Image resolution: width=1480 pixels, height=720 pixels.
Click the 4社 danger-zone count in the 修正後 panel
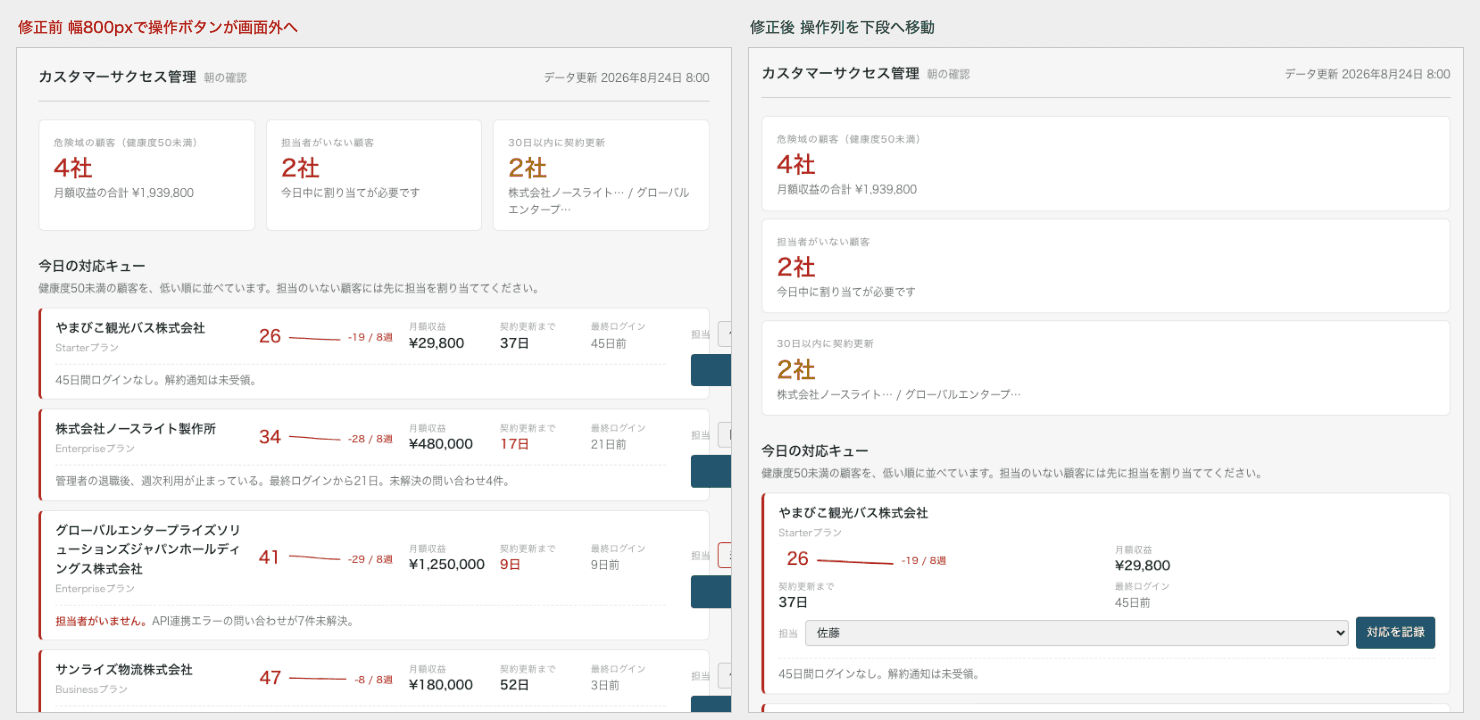(797, 164)
